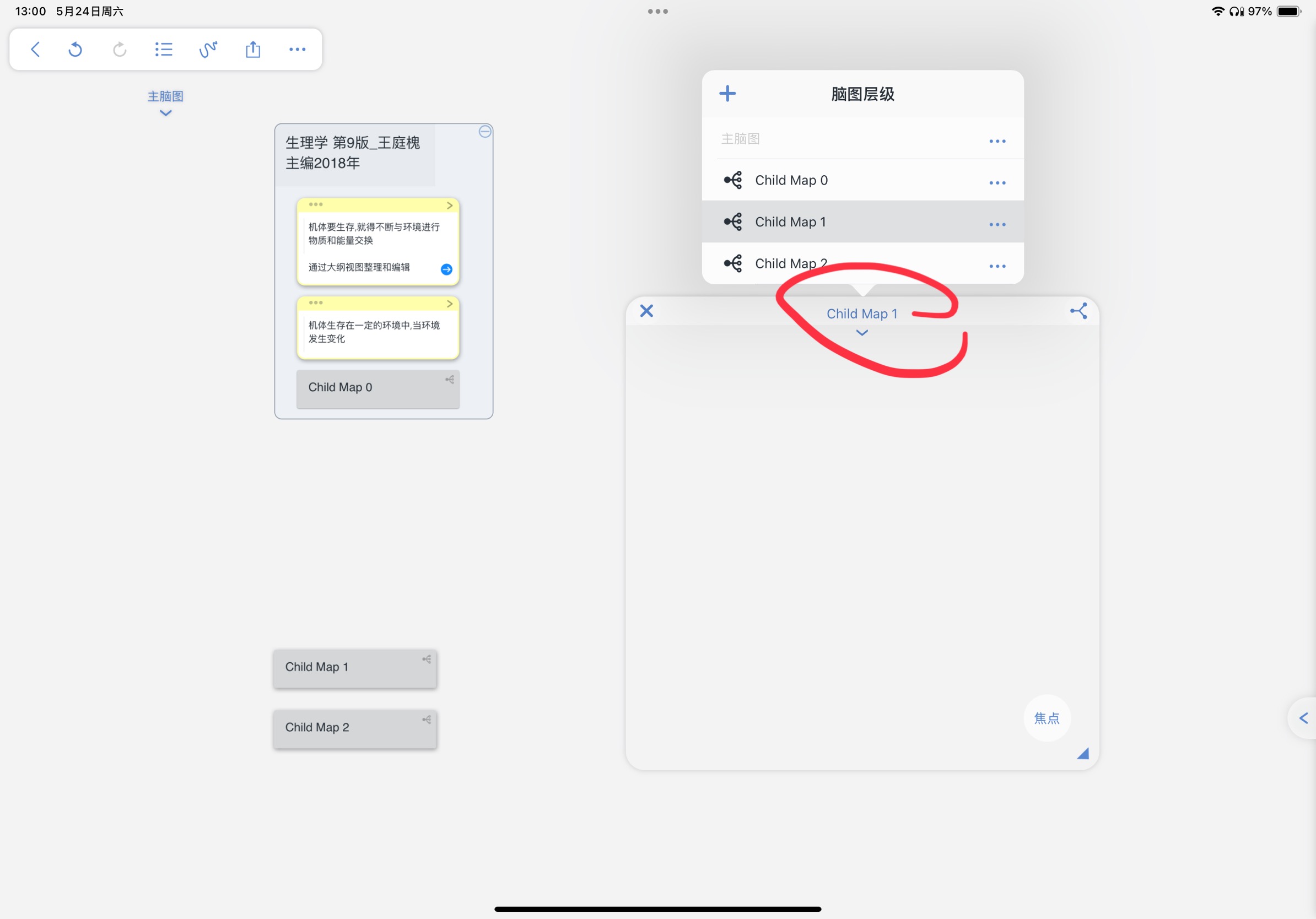Tap the back arrow in toolbar
Viewport: 1316px width, 919px height.
(x=35, y=49)
